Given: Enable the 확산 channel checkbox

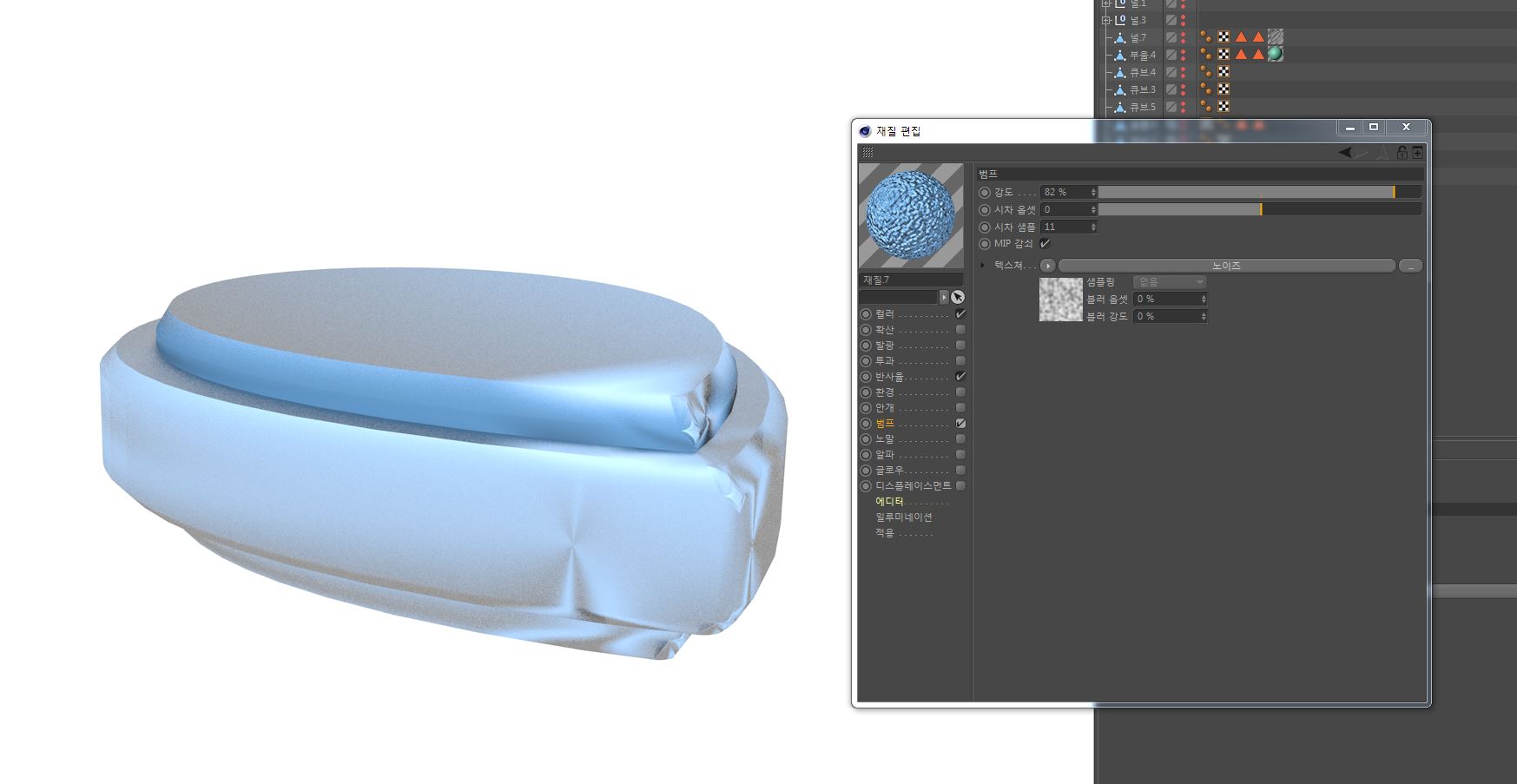Looking at the screenshot, I should [x=960, y=330].
